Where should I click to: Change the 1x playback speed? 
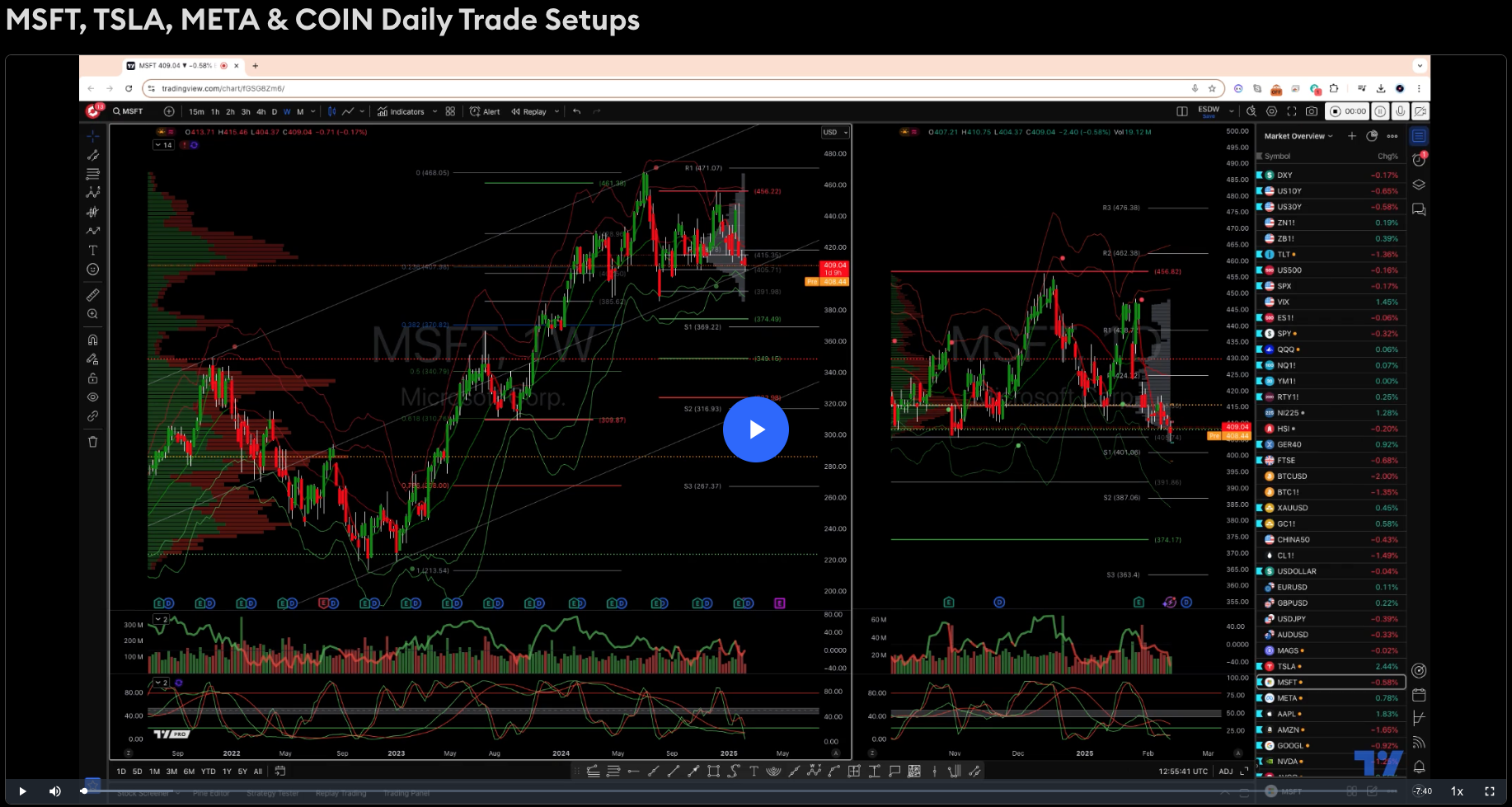(x=1457, y=791)
